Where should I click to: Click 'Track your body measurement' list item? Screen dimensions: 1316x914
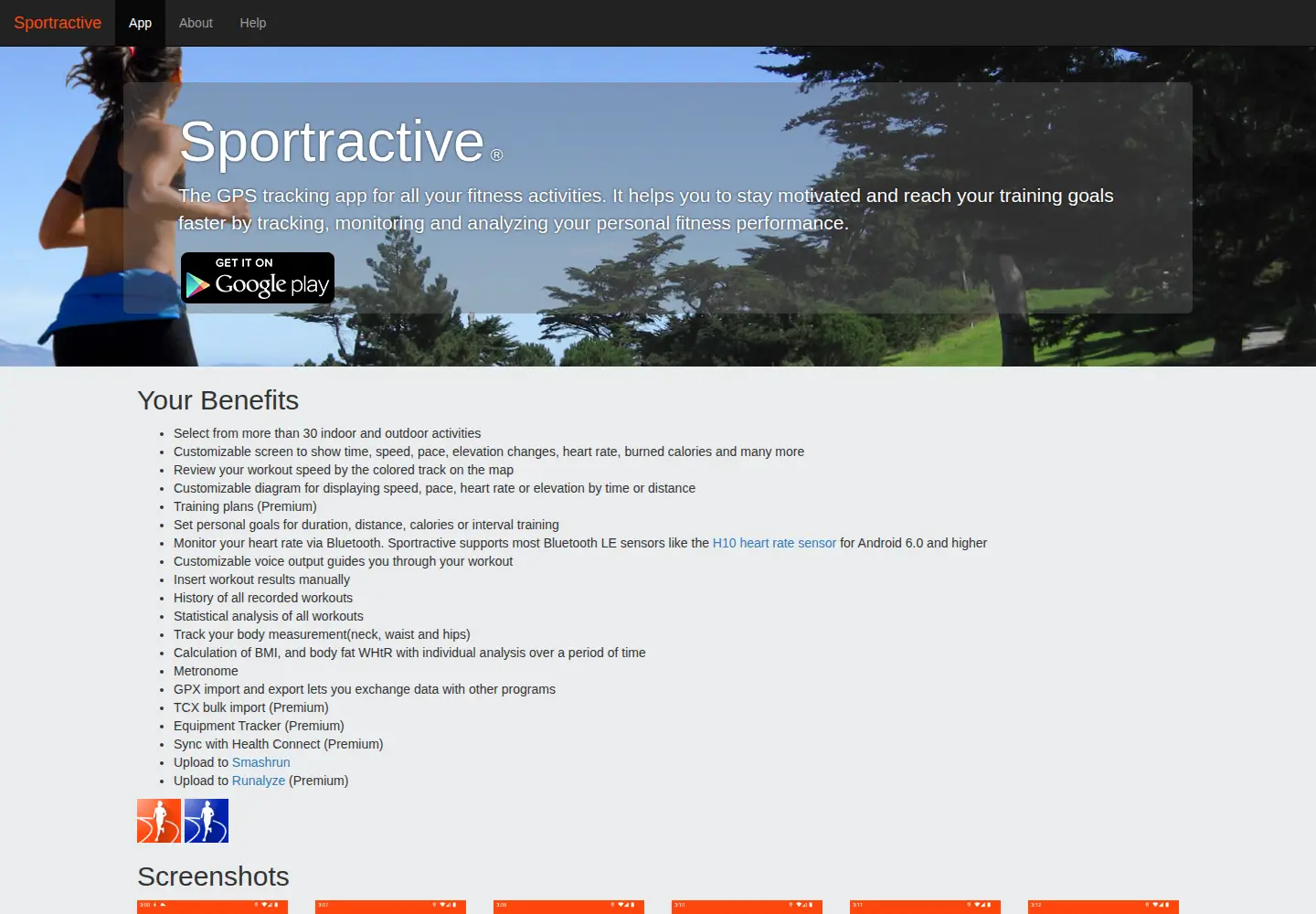(x=322, y=634)
